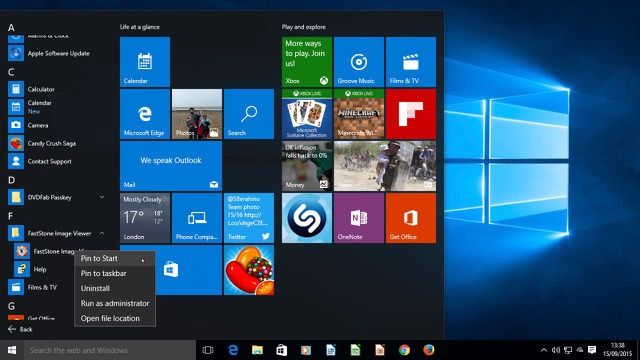The width and height of the screenshot is (640, 360).
Task: Open Firefox from the taskbar
Action: 429,350
